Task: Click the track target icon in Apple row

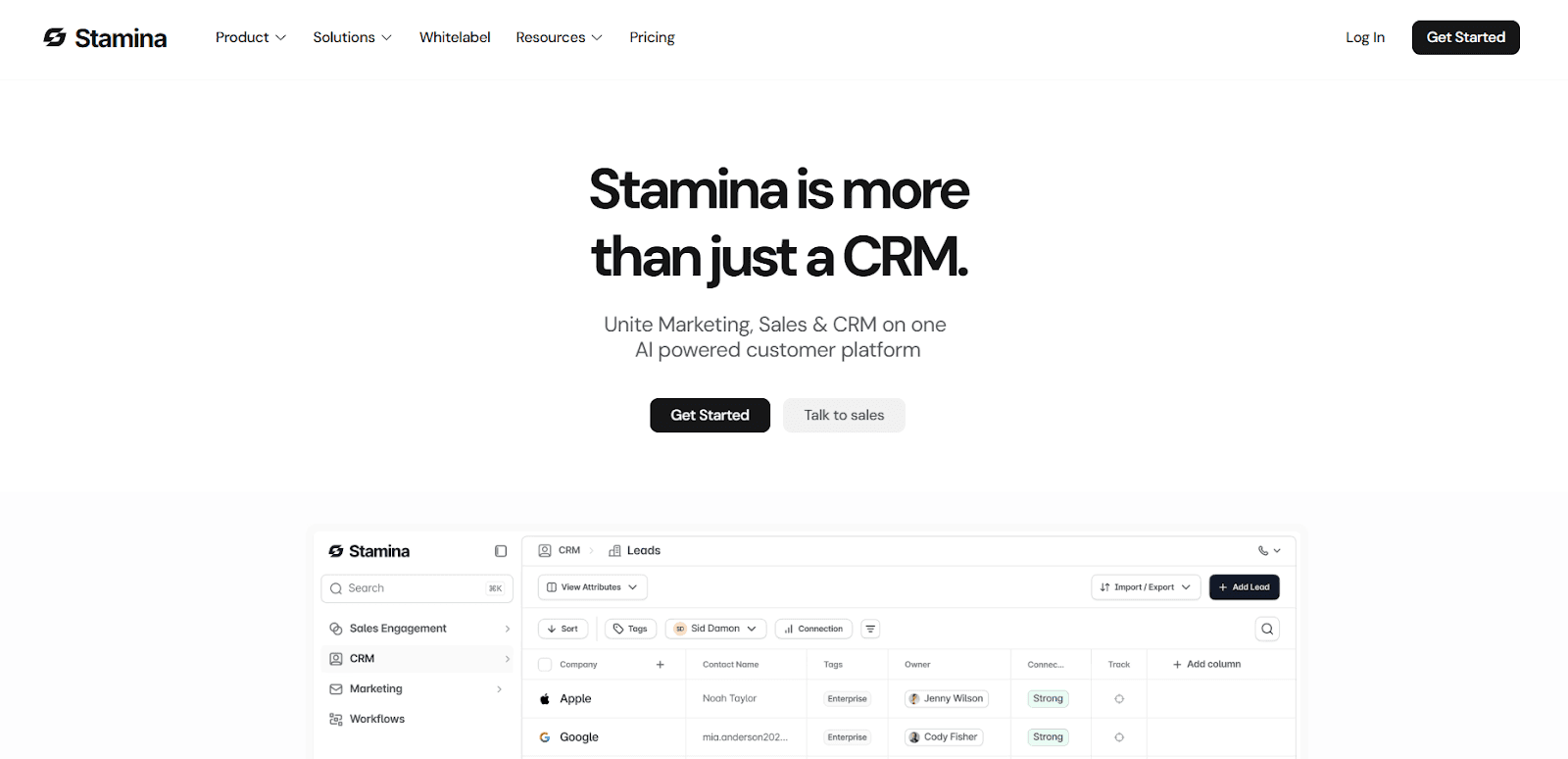Action: (x=1119, y=699)
